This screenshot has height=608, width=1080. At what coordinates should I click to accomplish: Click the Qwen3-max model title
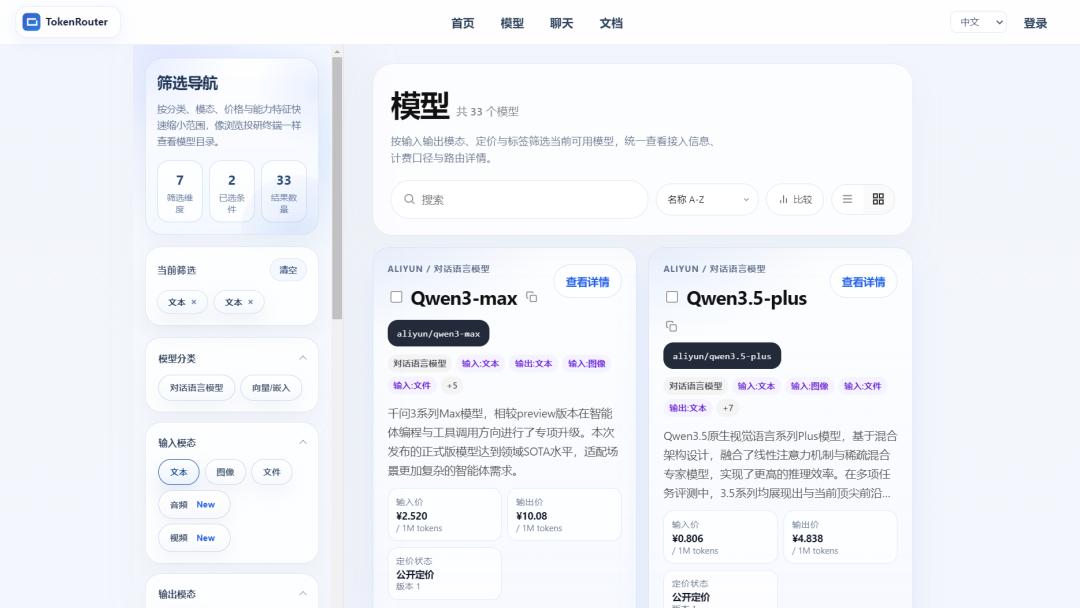tap(464, 298)
